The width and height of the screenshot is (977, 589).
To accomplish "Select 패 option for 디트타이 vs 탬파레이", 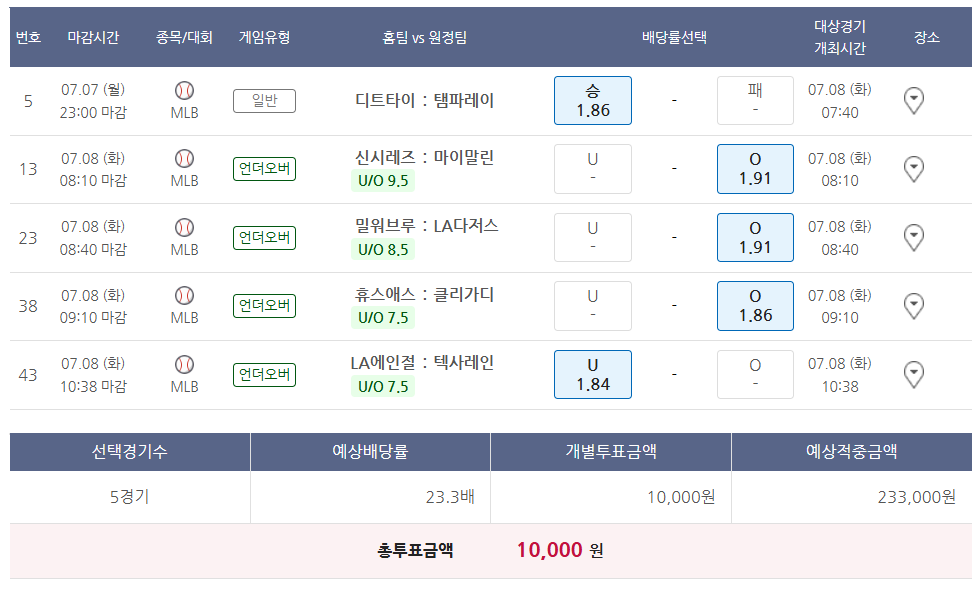I will click(x=755, y=101).
